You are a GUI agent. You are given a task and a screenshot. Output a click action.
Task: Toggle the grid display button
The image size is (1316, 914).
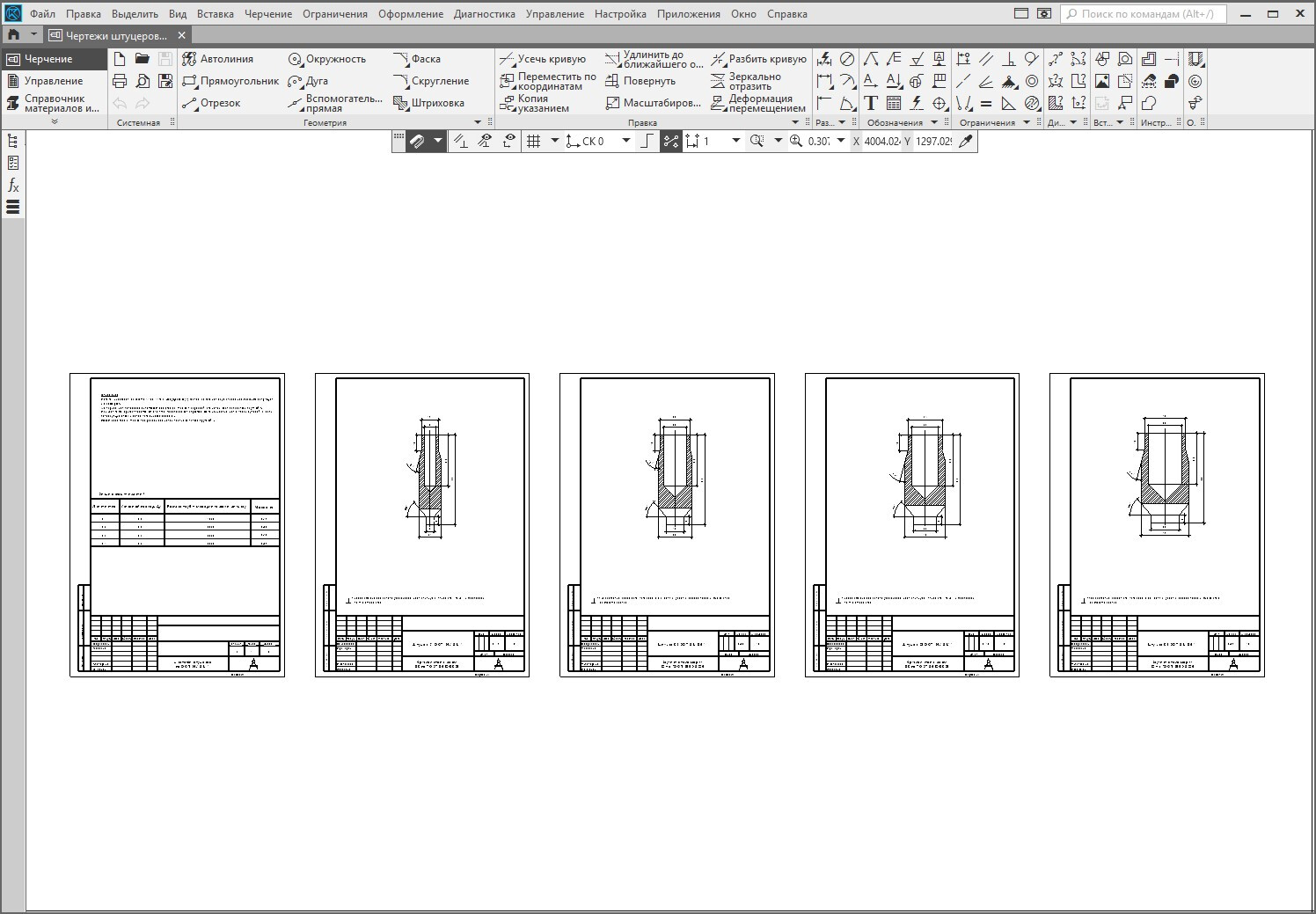point(533,141)
